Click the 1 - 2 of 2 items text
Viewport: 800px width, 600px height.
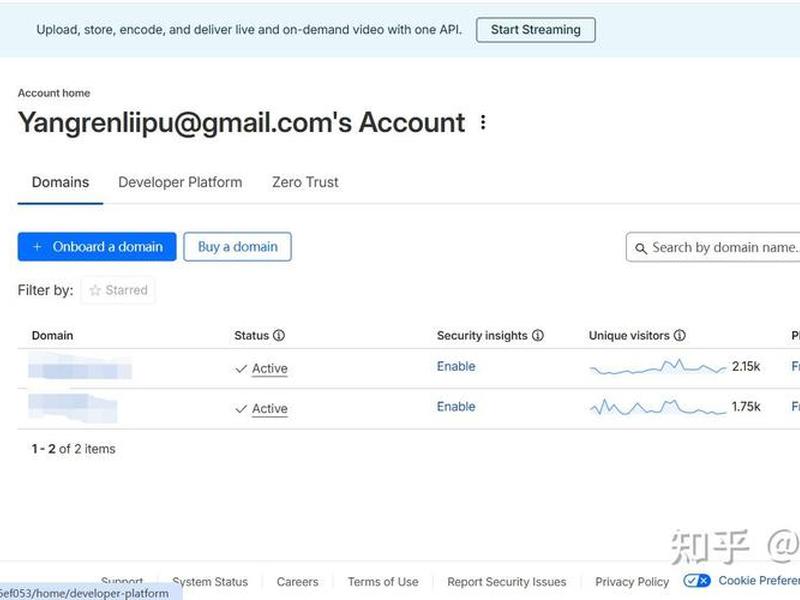pos(73,449)
